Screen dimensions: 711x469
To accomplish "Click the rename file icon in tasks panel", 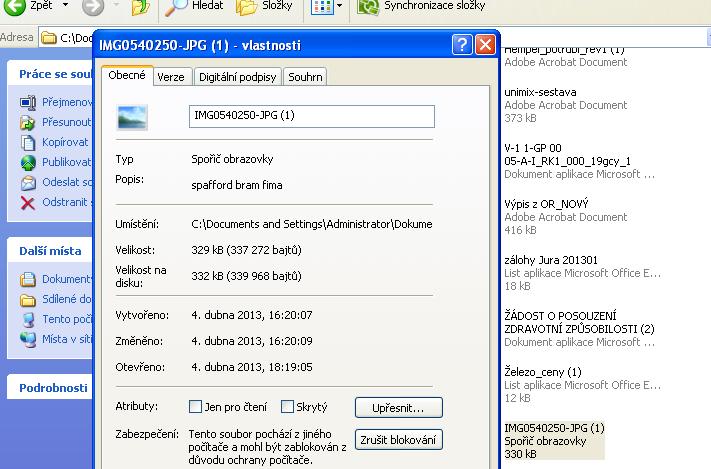I will 28,103.
